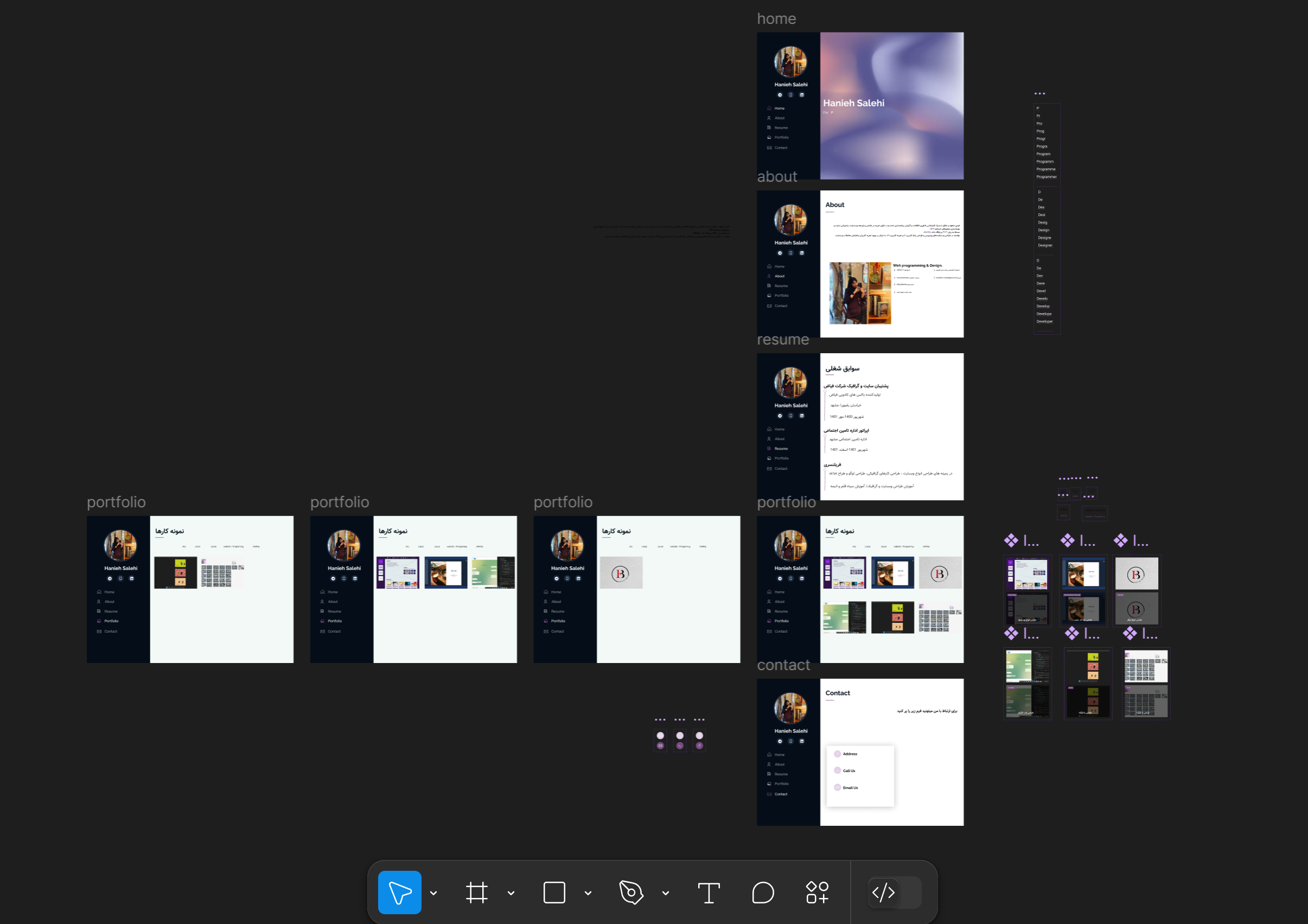The height and width of the screenshot is (924, 1308).
Task: Select the Pen tool
Action: click(x=630, y=892)
